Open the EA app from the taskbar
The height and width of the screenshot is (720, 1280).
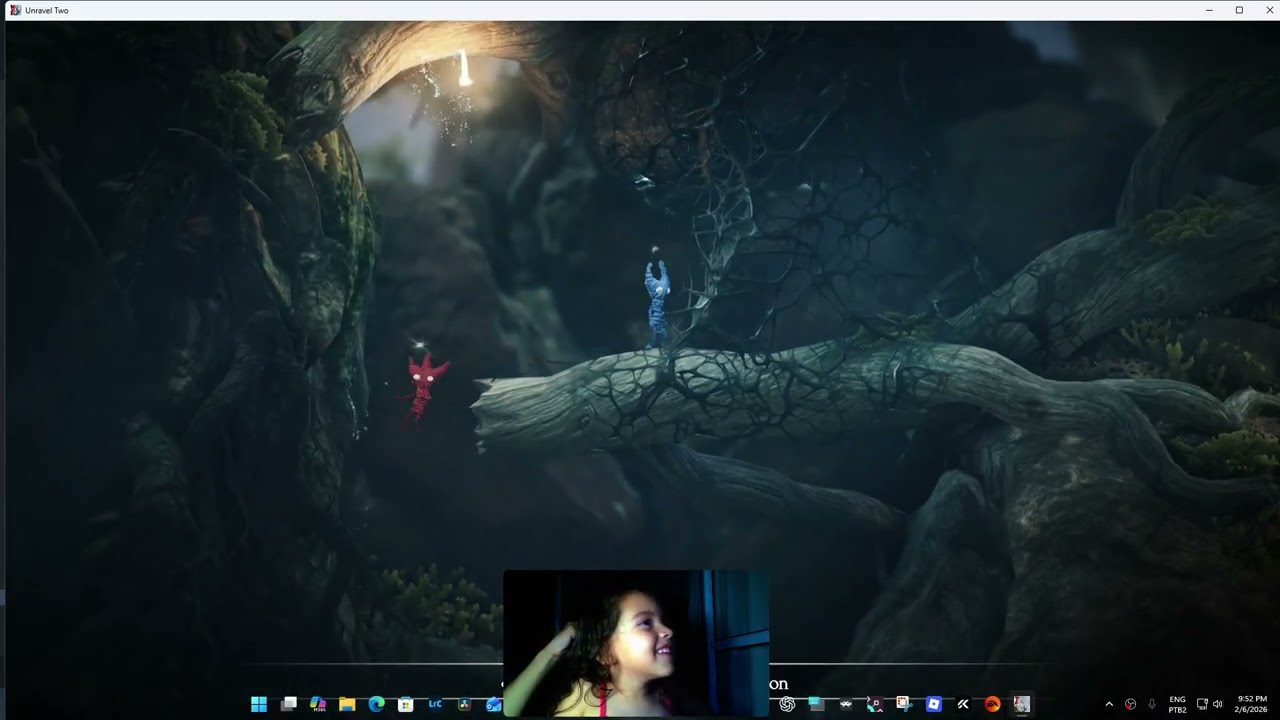coord(992,704)
